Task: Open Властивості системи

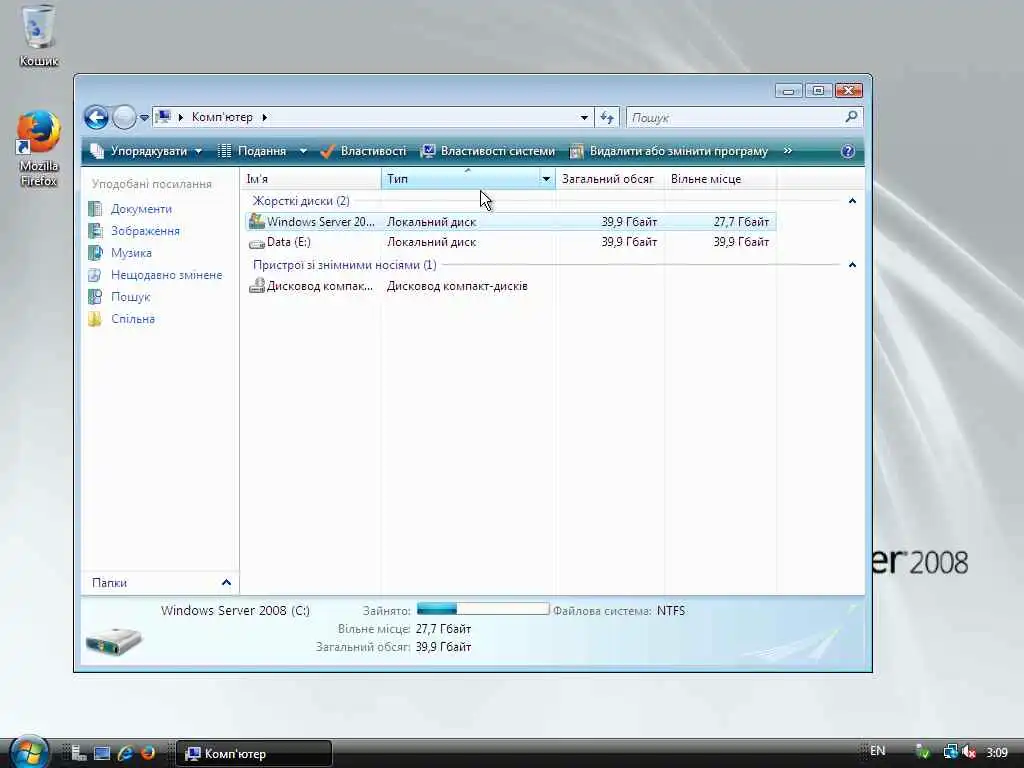Action: tap(488, 151)
